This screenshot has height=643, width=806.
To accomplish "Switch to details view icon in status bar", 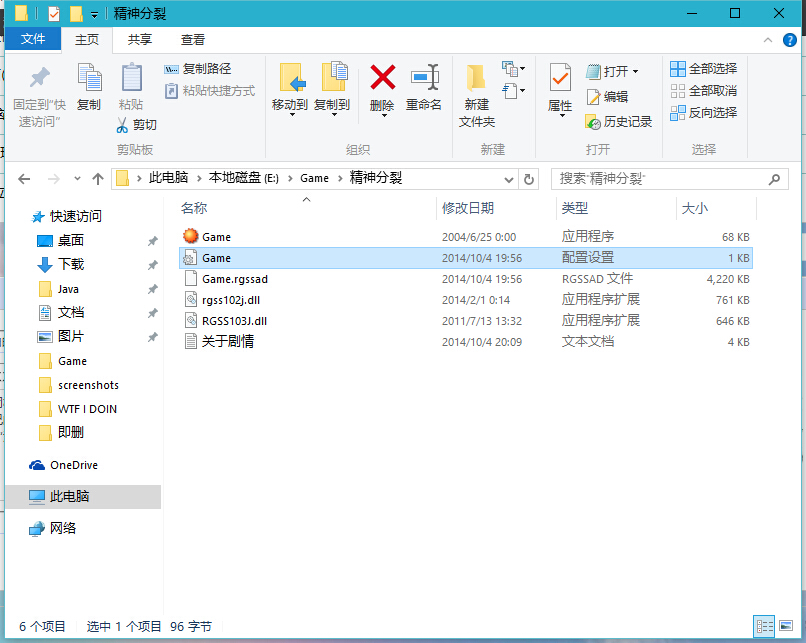I will click(764, 626).
